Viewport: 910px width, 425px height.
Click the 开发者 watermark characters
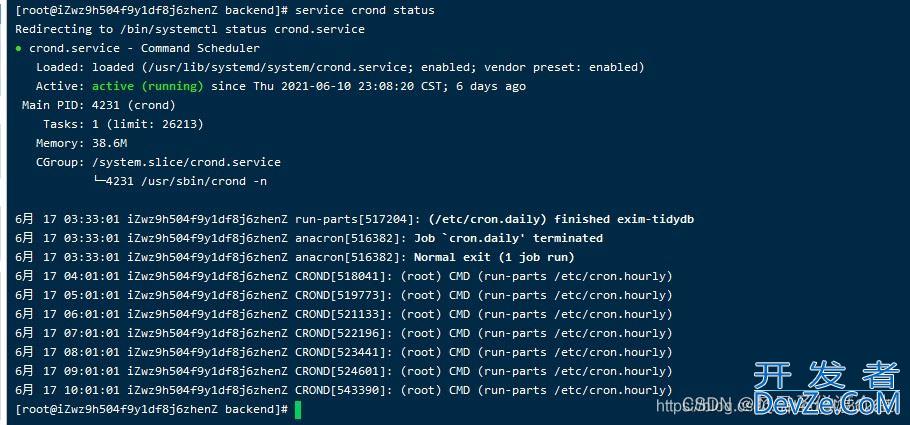(826, 376)
